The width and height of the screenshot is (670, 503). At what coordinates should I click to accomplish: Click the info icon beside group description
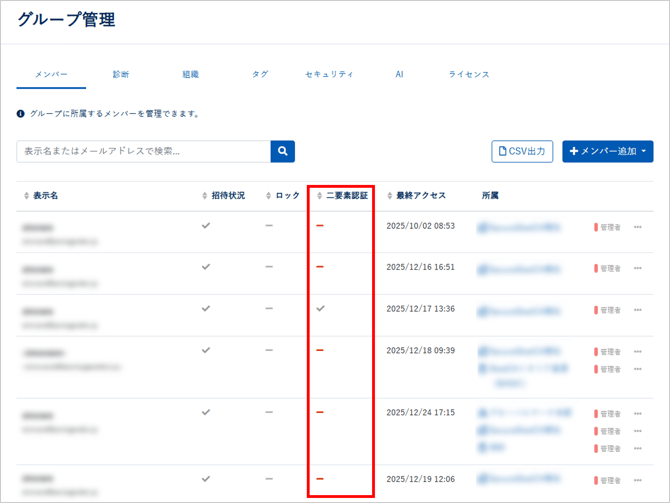(22, 114)
